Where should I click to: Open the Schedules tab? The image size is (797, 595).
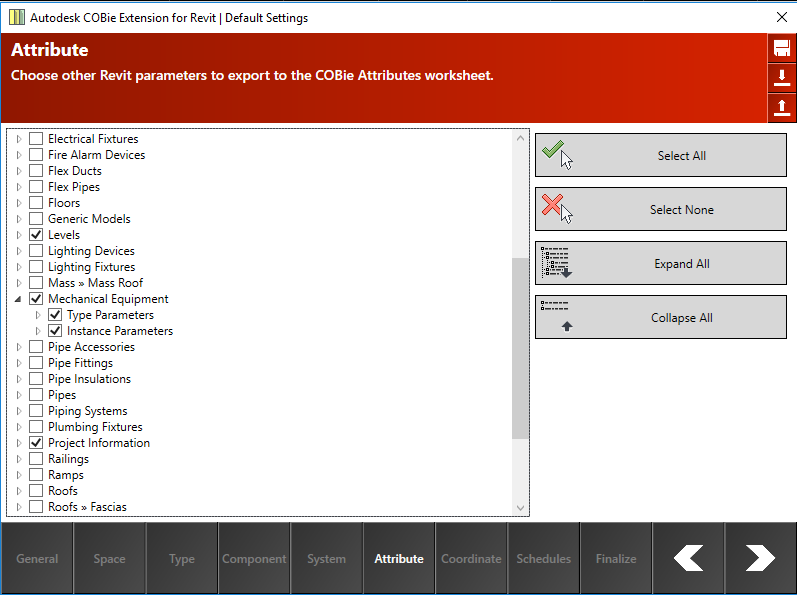pyautogui.click(x=543, y=559)
